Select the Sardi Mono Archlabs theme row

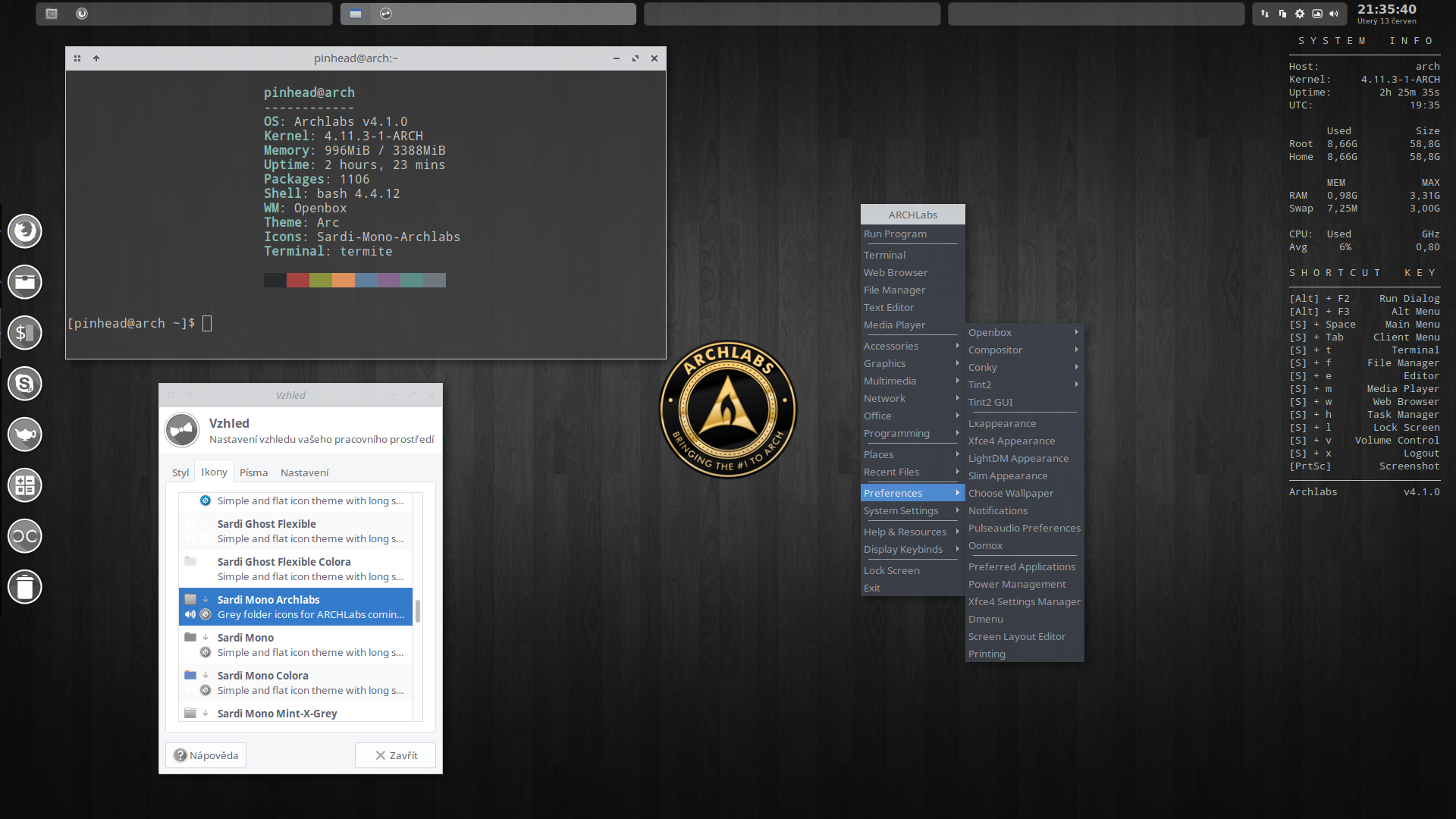(x=296, y=607)
